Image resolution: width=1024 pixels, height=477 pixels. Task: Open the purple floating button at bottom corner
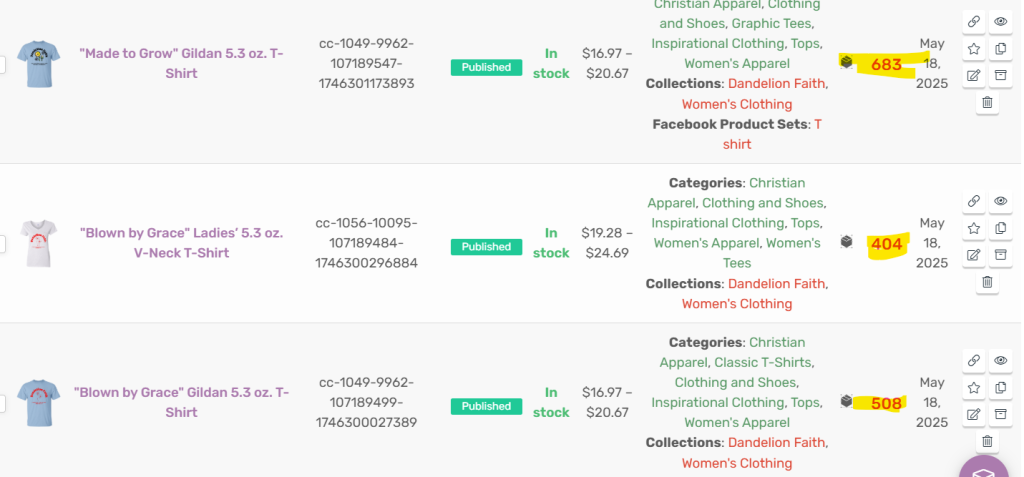(x=985, y=468)
